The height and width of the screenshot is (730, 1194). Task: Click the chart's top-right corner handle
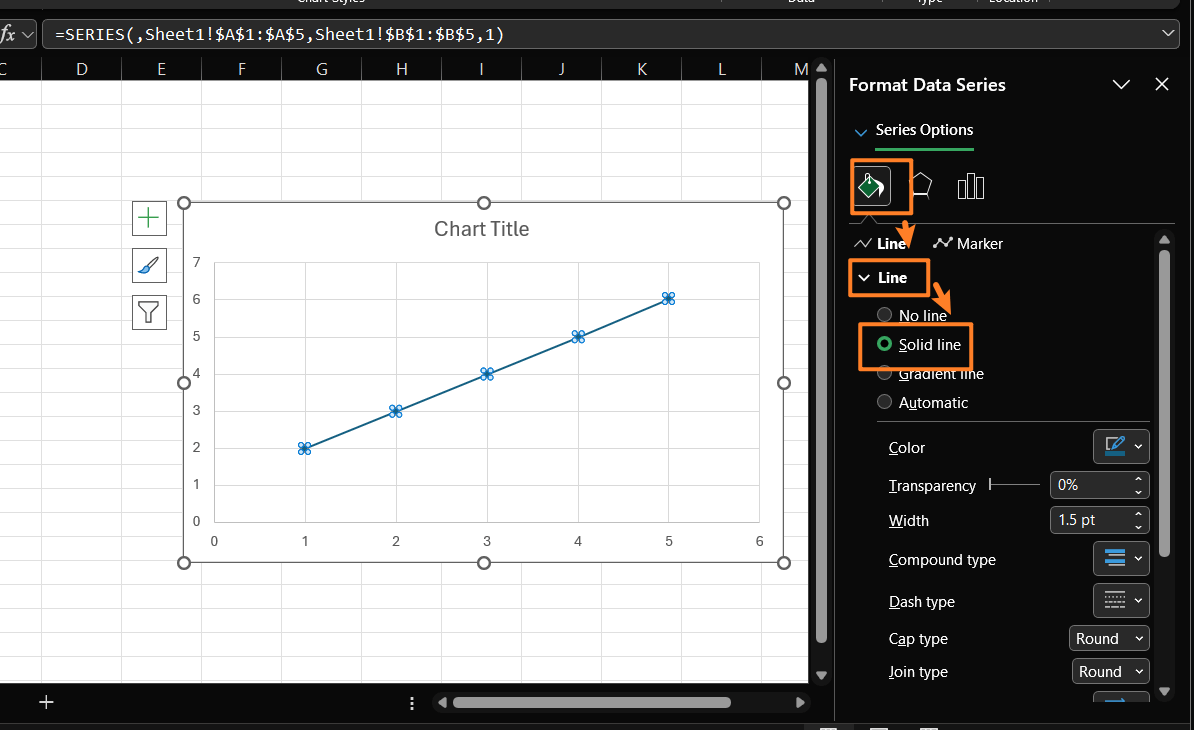[784, 202]
